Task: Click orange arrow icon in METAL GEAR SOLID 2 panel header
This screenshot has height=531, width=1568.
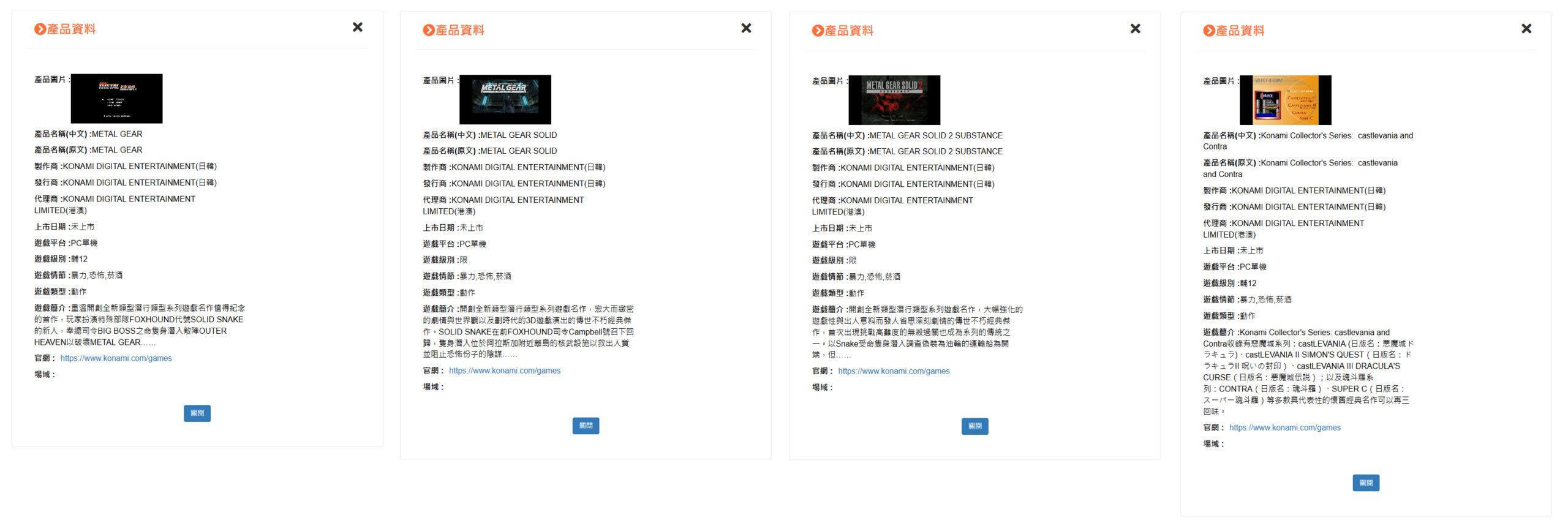Action: [x=818, y=31]
